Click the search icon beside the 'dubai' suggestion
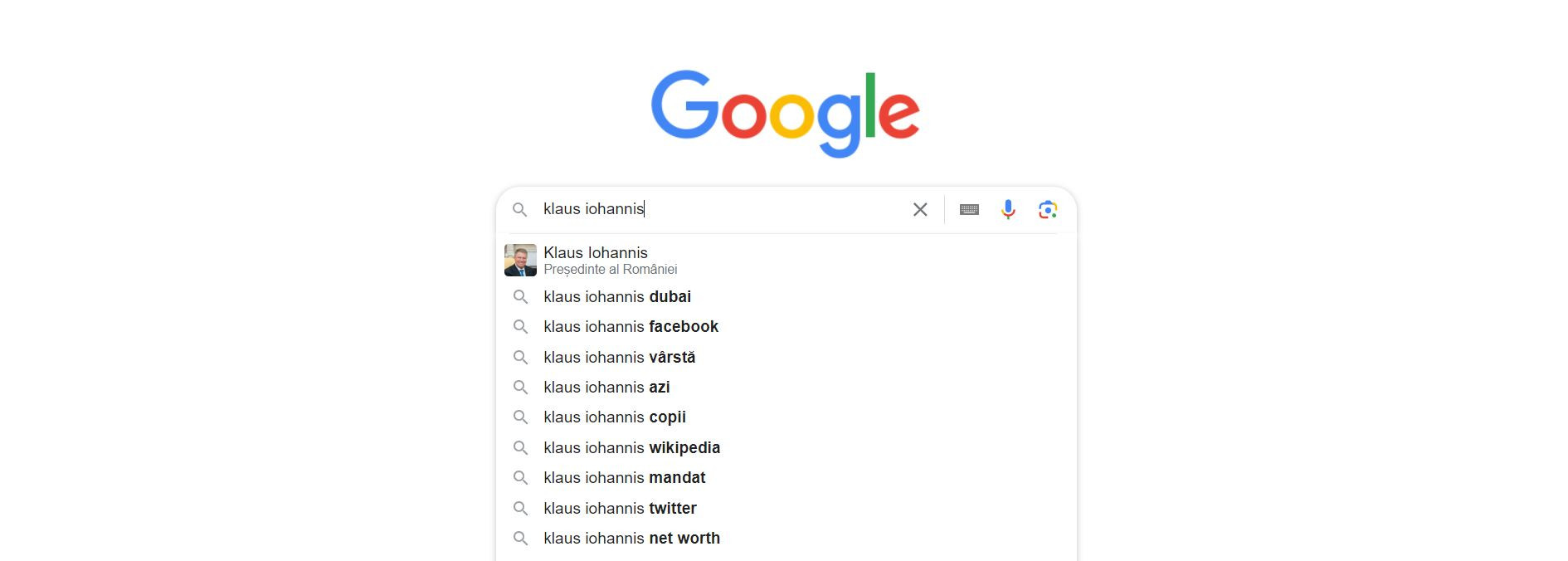This screenshot has height=561, width=1568. [x=520, y=297]
